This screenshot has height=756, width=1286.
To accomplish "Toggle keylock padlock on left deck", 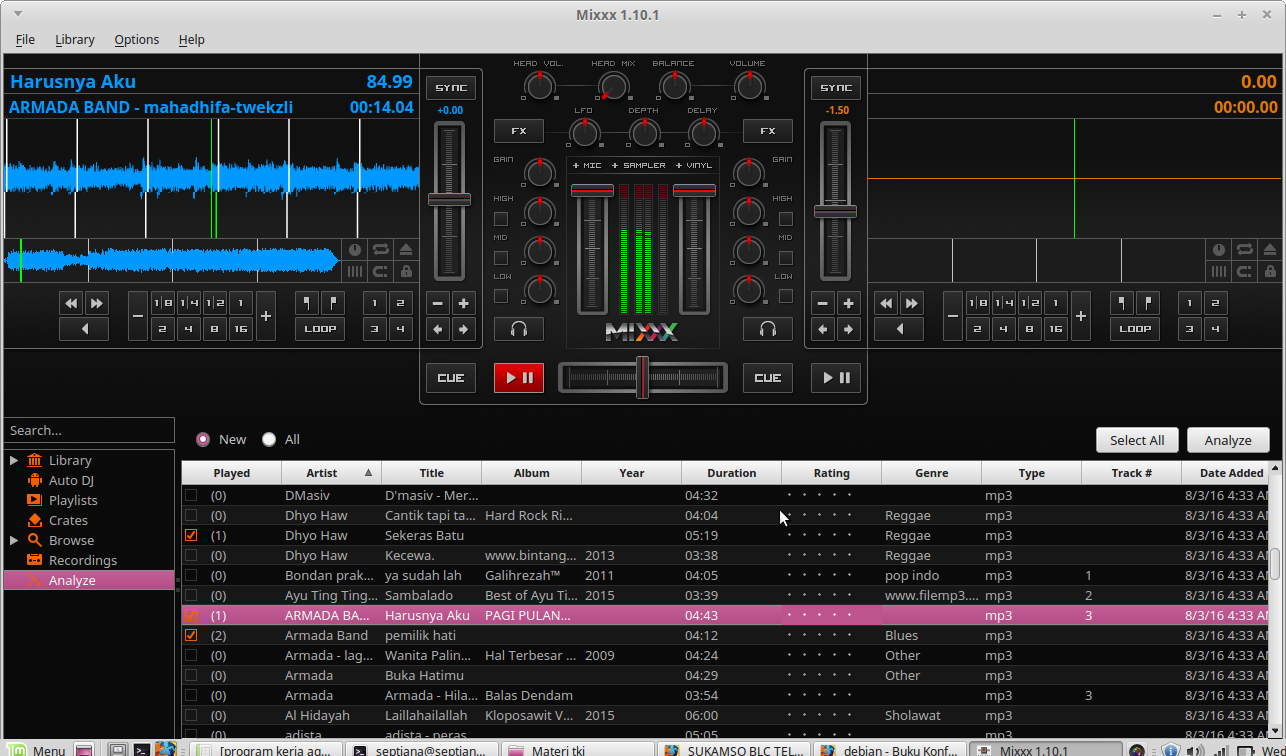I will tap(405, 271).
